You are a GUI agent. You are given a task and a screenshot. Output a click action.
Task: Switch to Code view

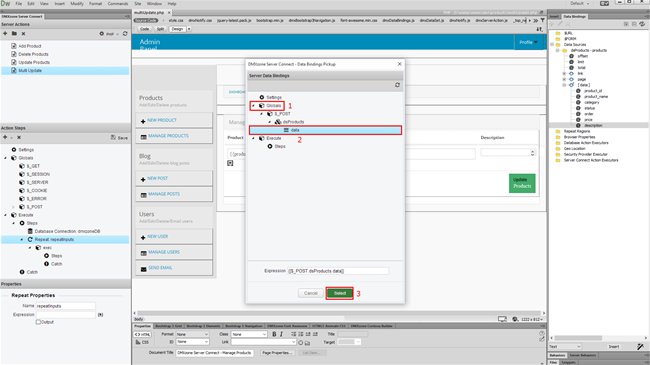click(144, 29)
